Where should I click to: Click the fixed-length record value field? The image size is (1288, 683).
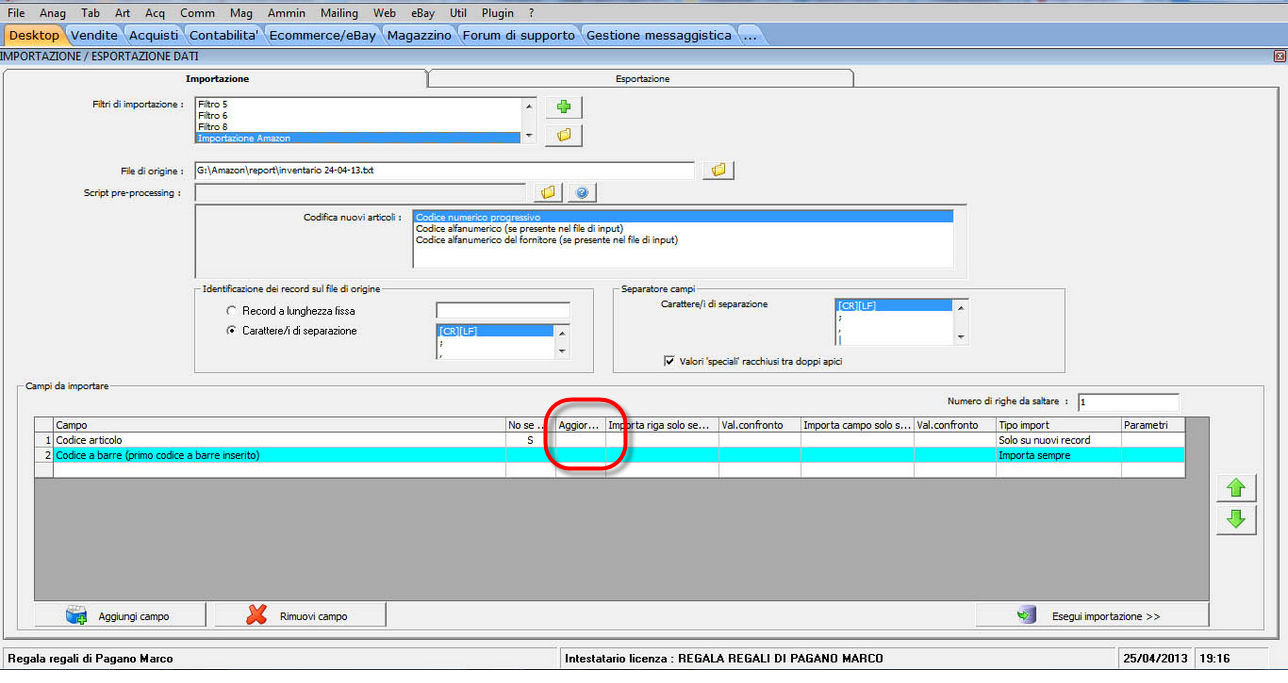click(503, 310)
